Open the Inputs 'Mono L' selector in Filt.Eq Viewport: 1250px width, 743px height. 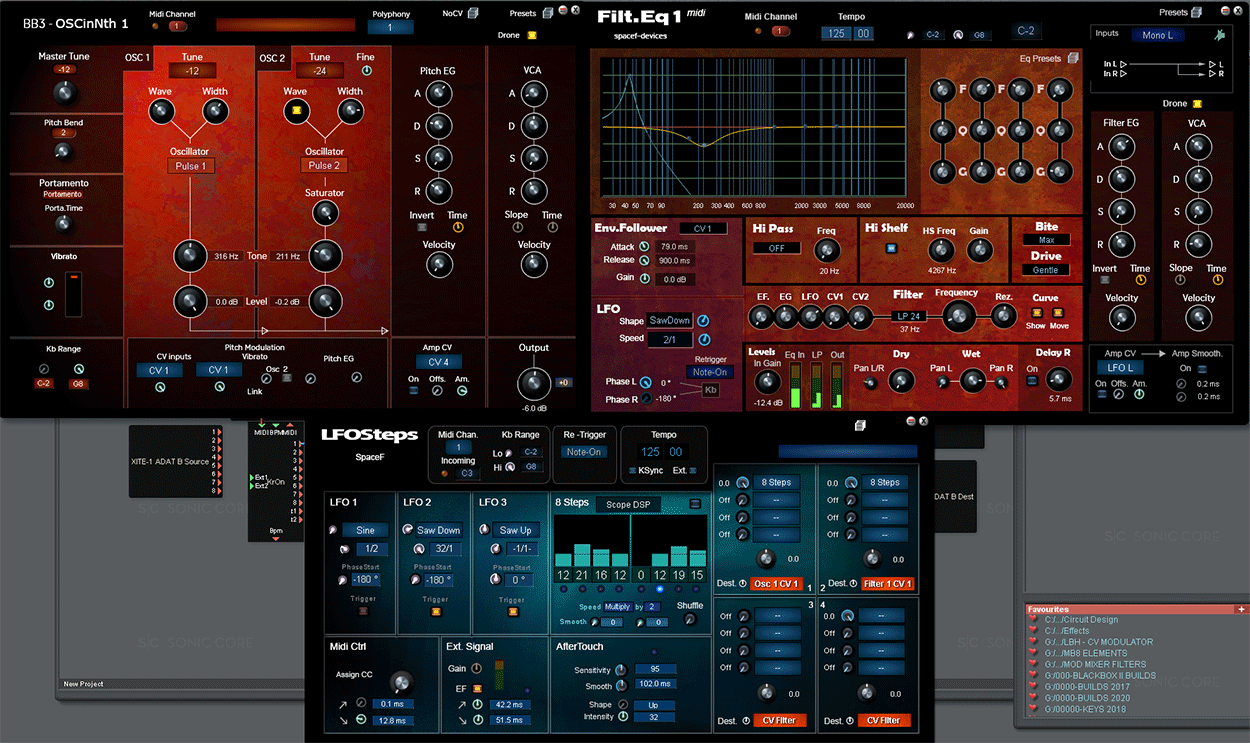point(1158,35)
